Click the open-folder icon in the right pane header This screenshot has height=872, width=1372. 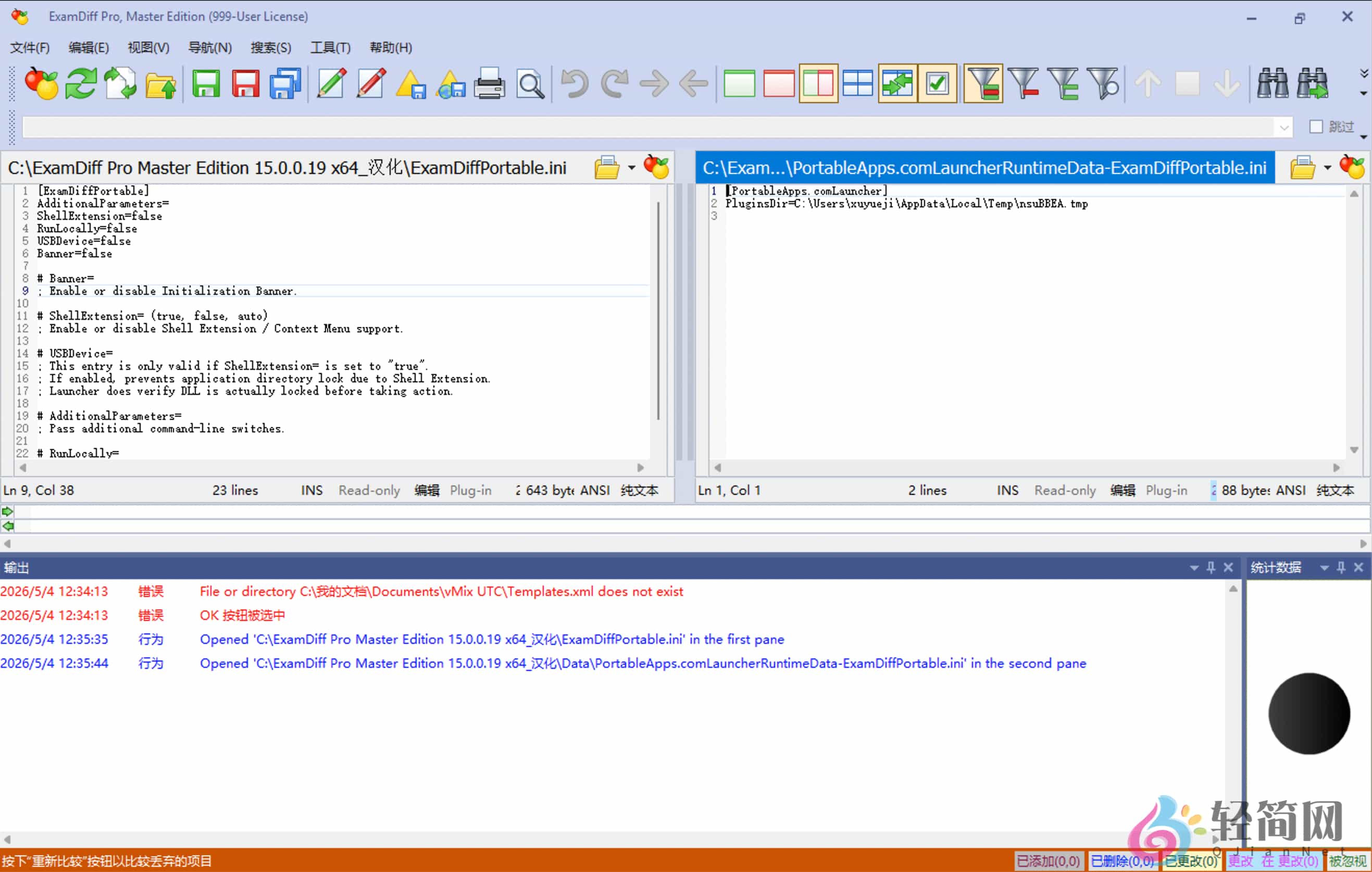tap(1303, 168)
